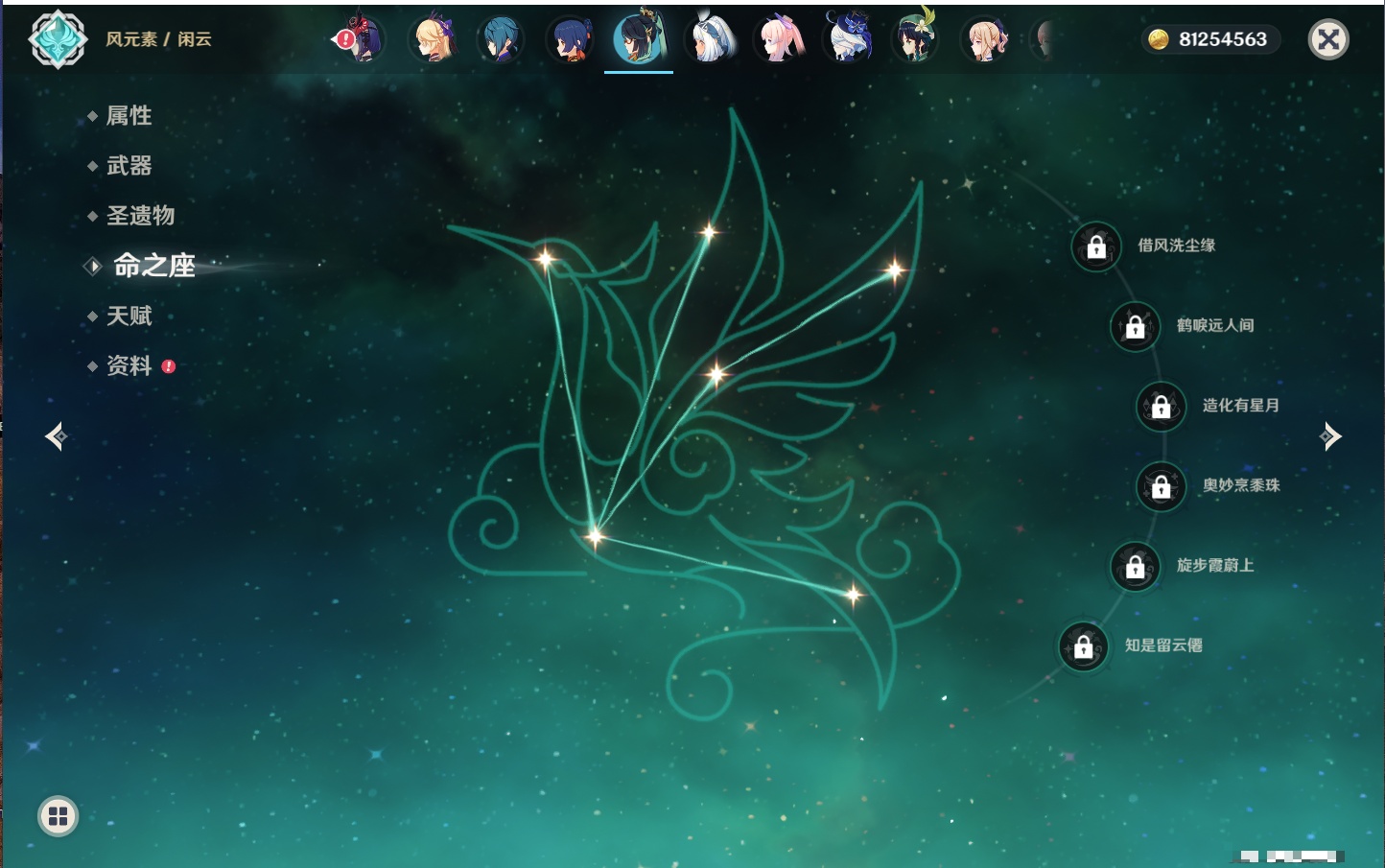Click the Mora balance 81254563
The image size is (1385, 868).
click(1223, 39)
